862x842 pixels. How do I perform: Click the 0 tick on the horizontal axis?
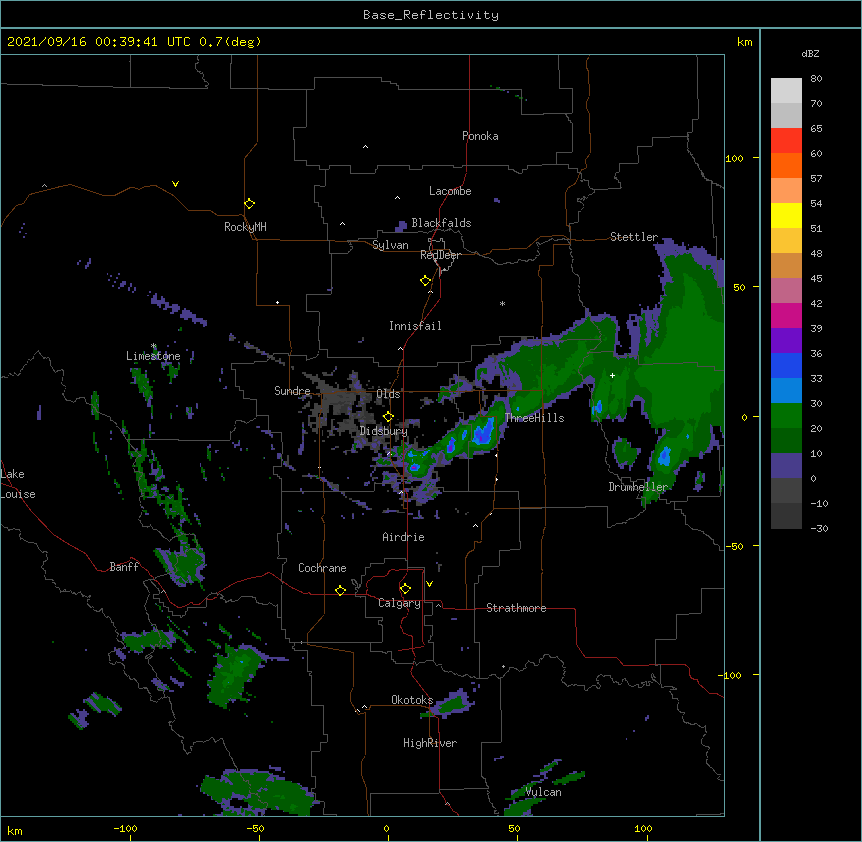pyautogui.click(x=386, y=828)
